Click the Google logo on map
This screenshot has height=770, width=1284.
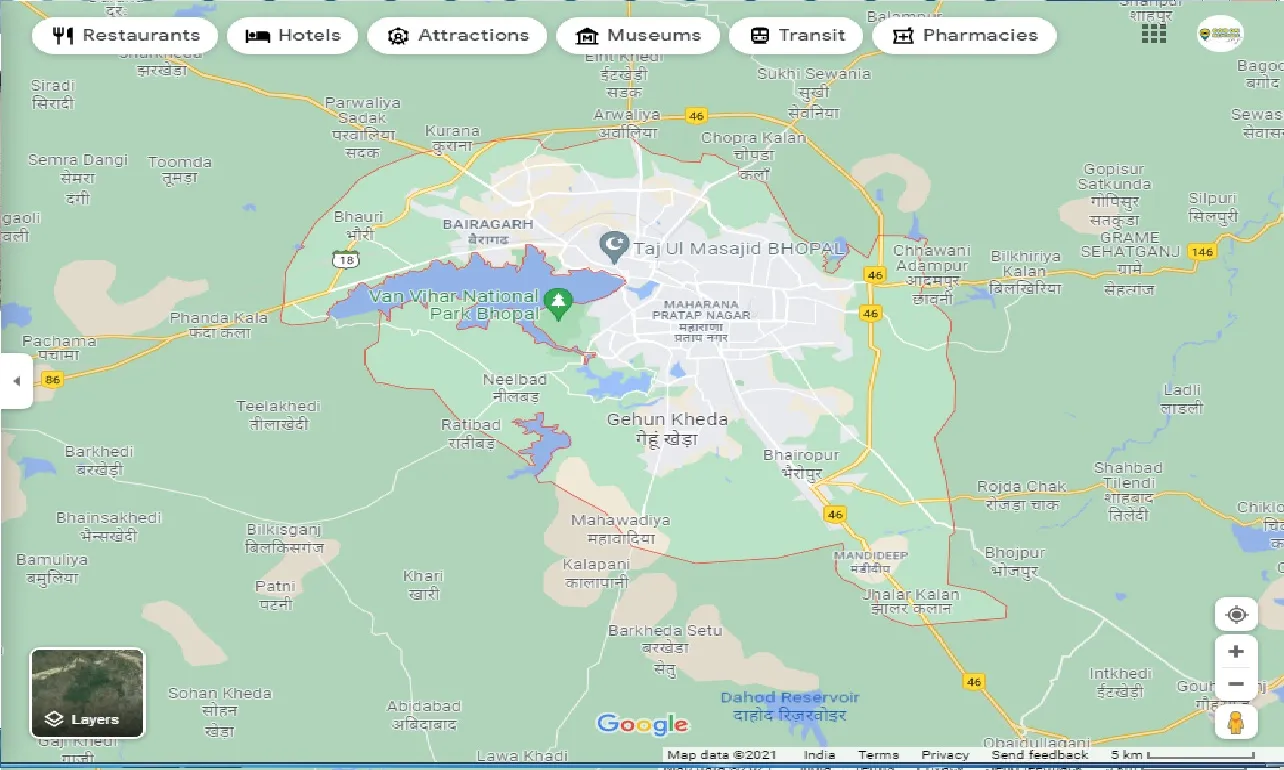pyautogui.click(x=642, y=725)
